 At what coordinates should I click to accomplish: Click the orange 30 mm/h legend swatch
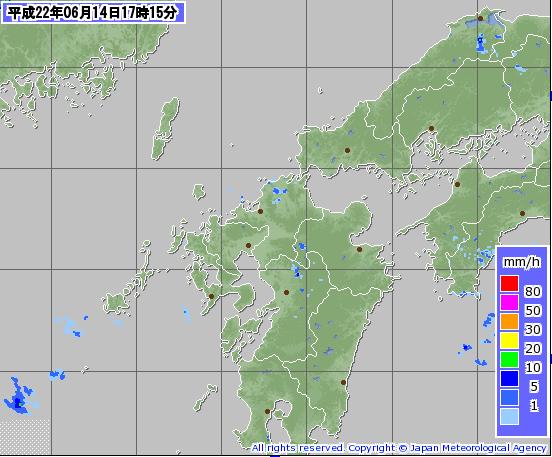pos(509,321)
